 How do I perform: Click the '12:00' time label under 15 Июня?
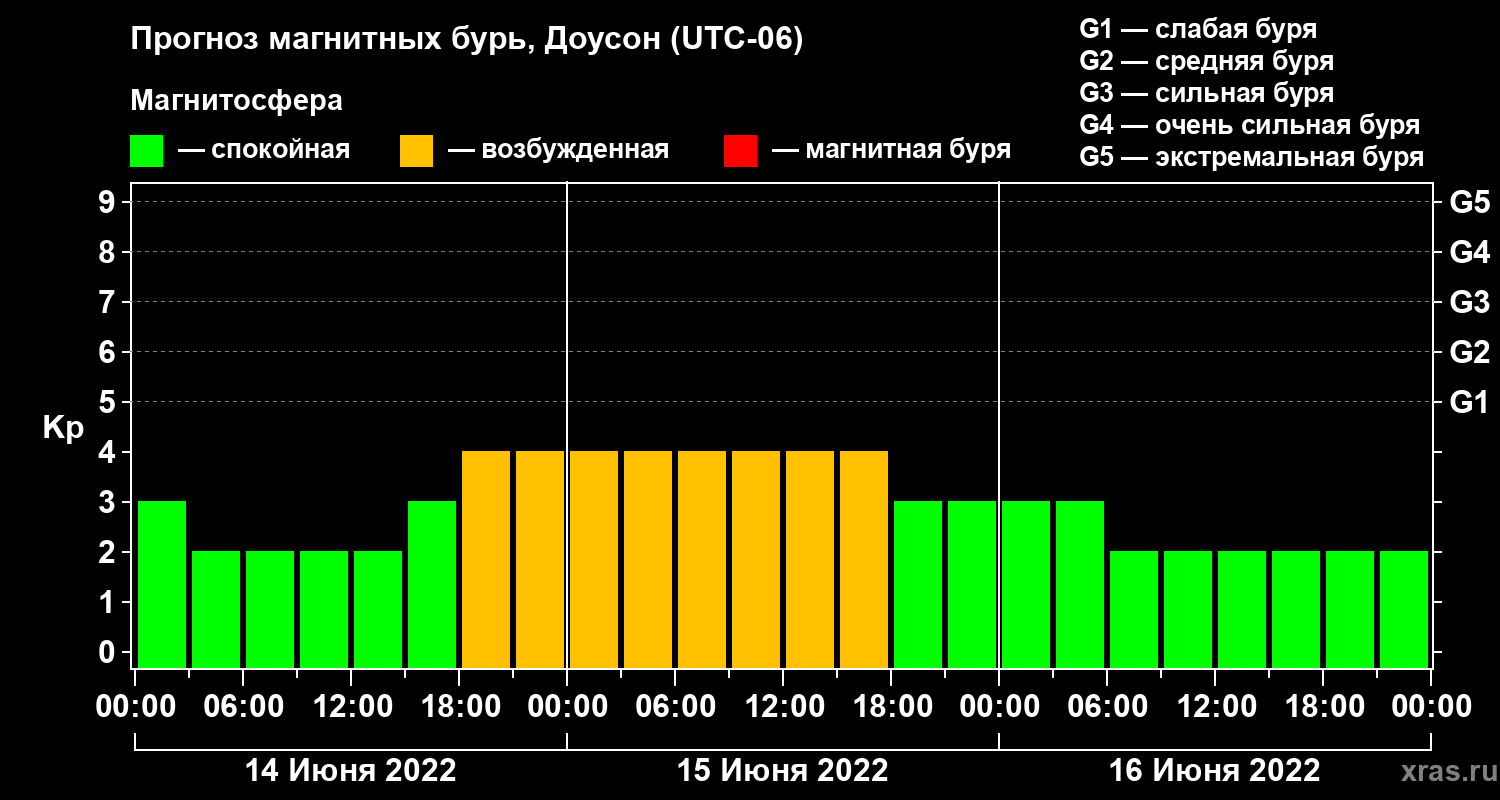pos(784,707)
